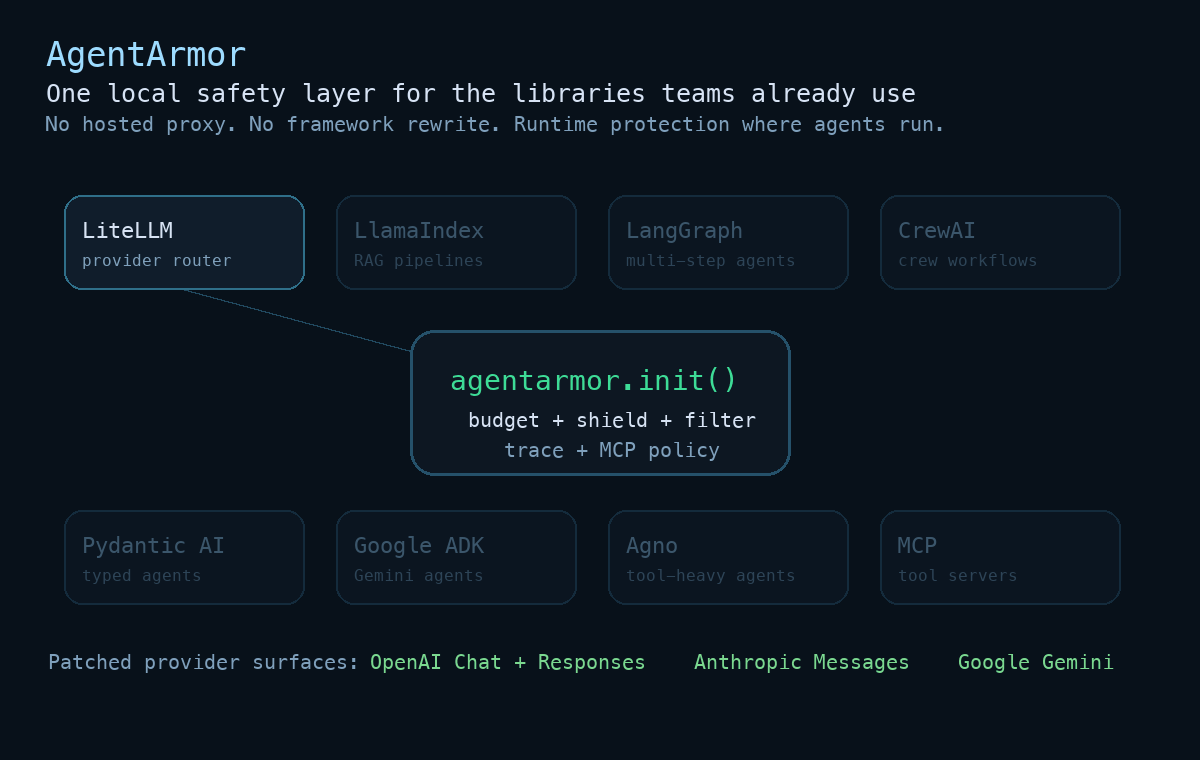The image size is (1200, 760).
Task: Select the MCP tool servers card
Action: (1000, 558)
